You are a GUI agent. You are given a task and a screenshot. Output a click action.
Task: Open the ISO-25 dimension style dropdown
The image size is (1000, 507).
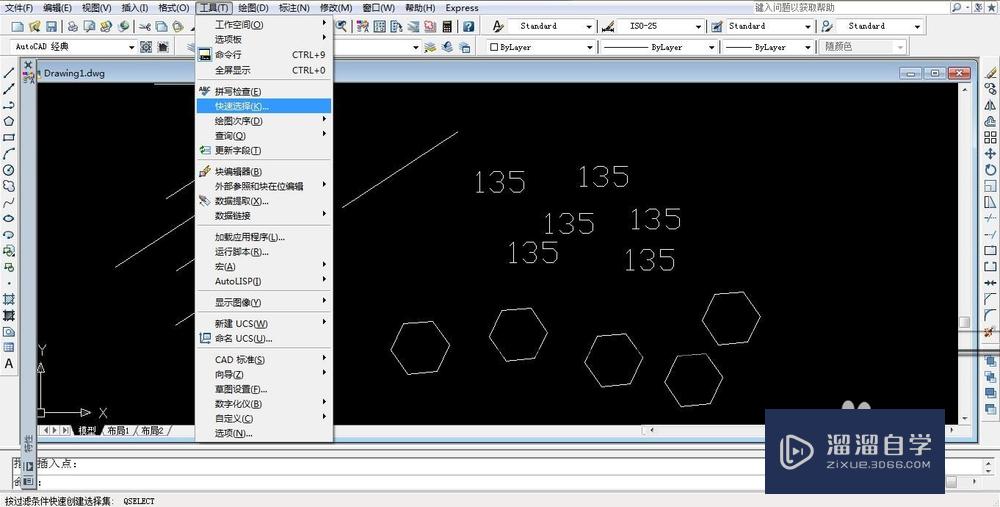click(x=698, y=26)
